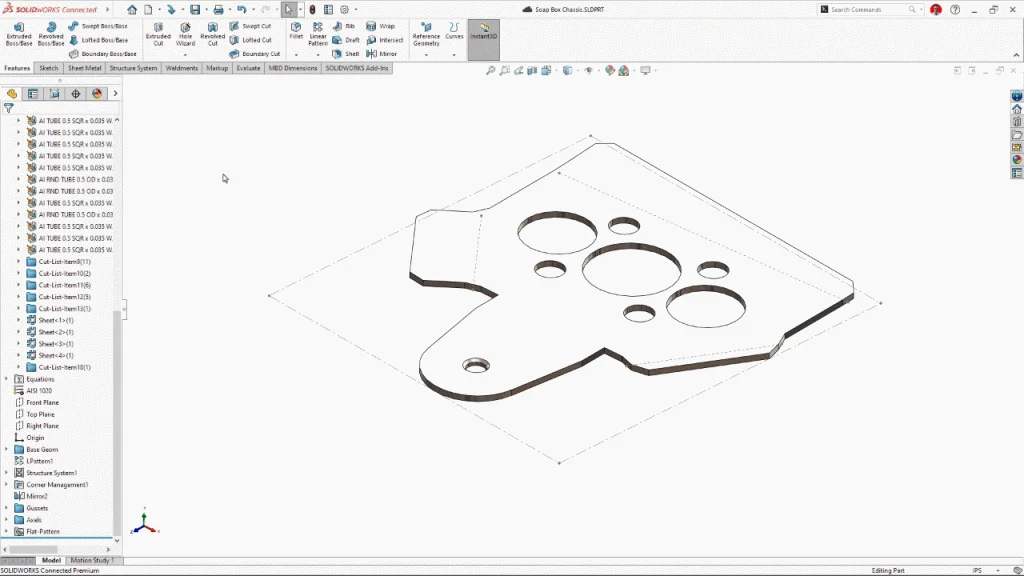Toggle the Hide/Show Items eye icon
This screenshot has height=576, width=1024.
pos(587,70)
